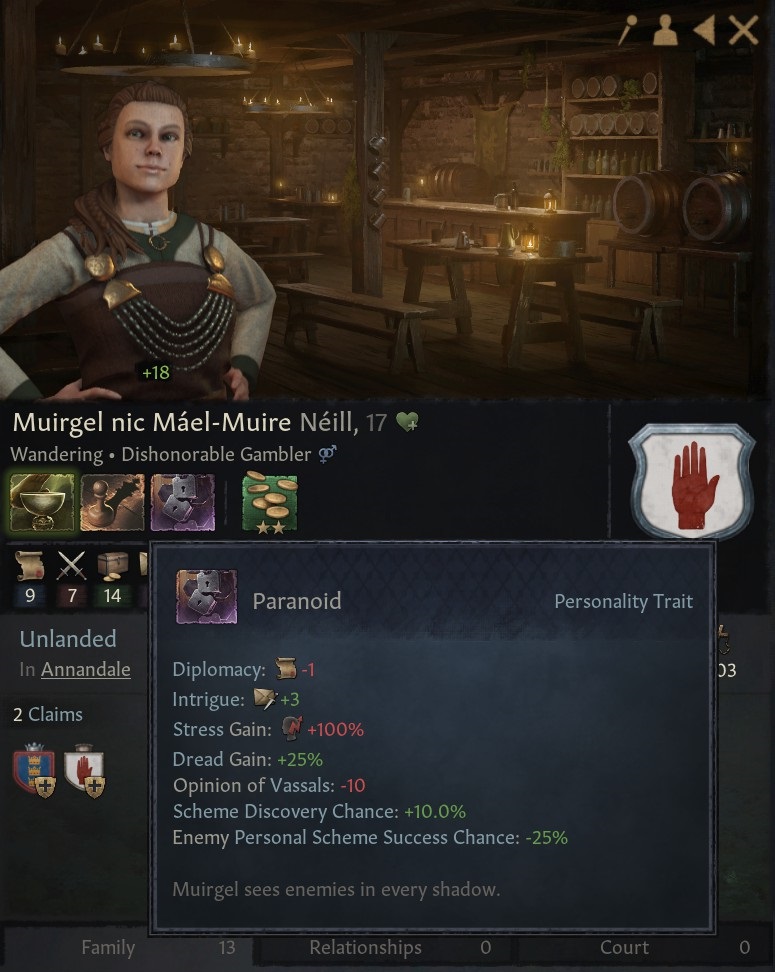
Task: Click the crossed swords martial skill icon
Action: 71,565
